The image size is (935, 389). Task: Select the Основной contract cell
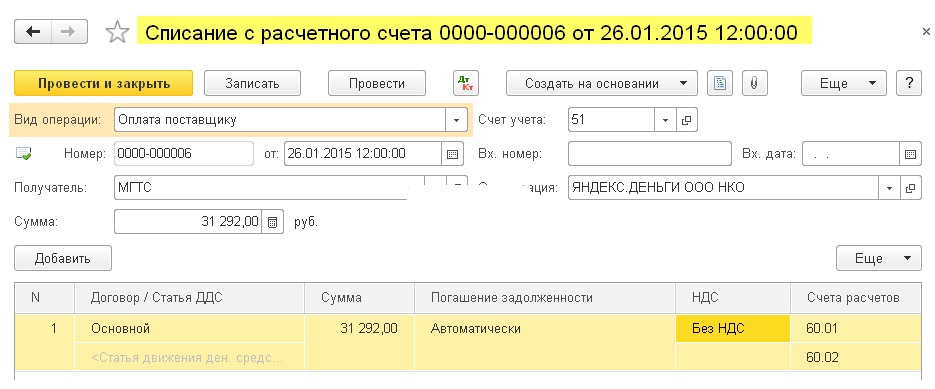click(190, 328)
